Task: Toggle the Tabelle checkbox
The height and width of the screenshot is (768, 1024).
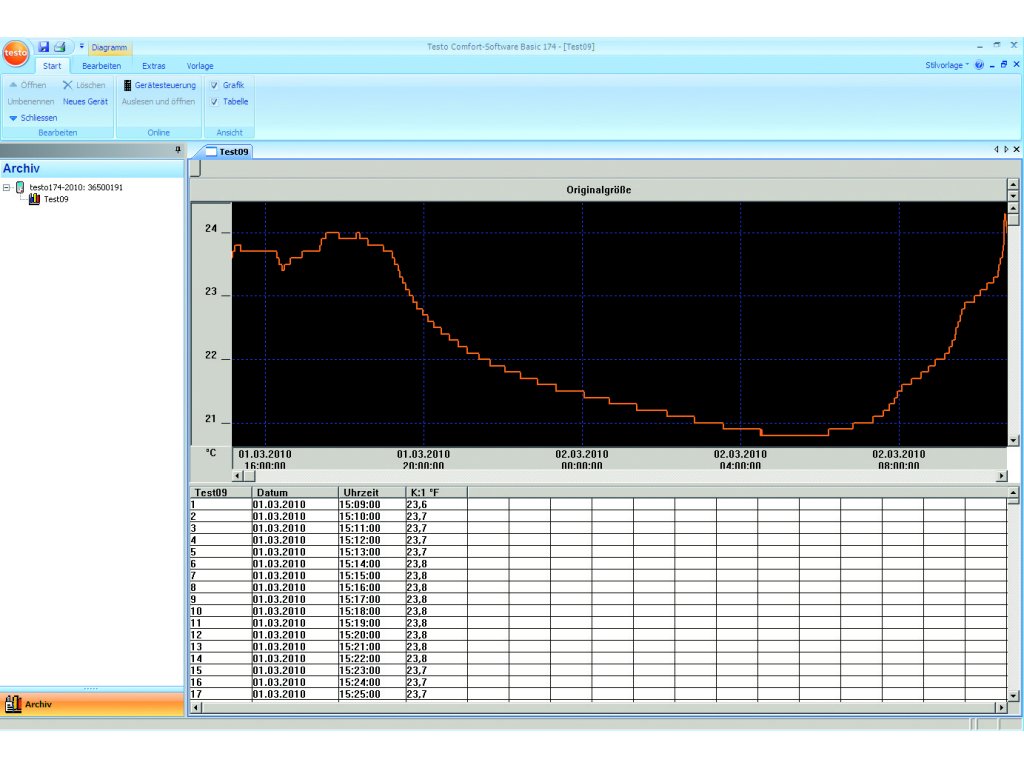Action: point(214,101)
